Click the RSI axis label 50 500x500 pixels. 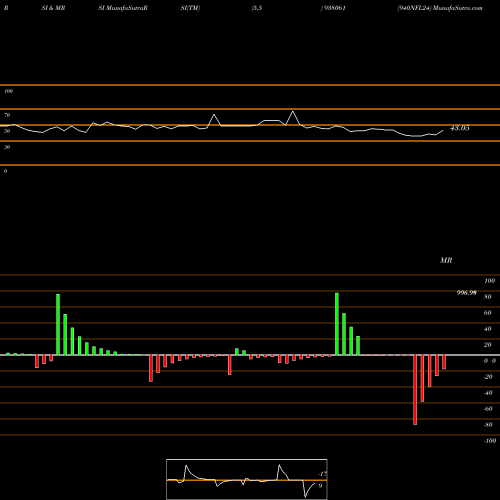click(x=7, y=131)
